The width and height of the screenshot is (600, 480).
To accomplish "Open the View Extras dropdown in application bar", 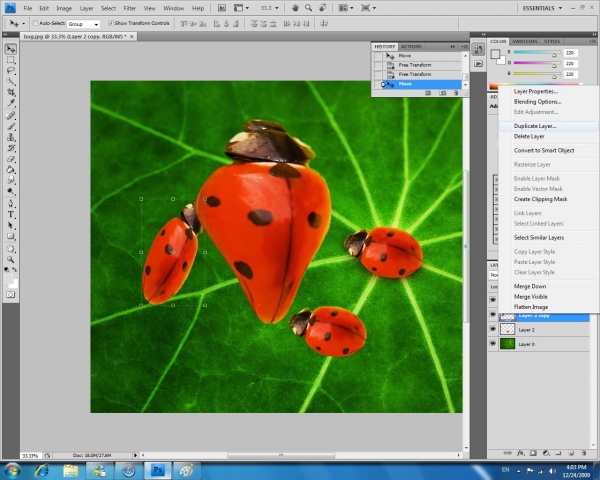I will pos(242,8).
